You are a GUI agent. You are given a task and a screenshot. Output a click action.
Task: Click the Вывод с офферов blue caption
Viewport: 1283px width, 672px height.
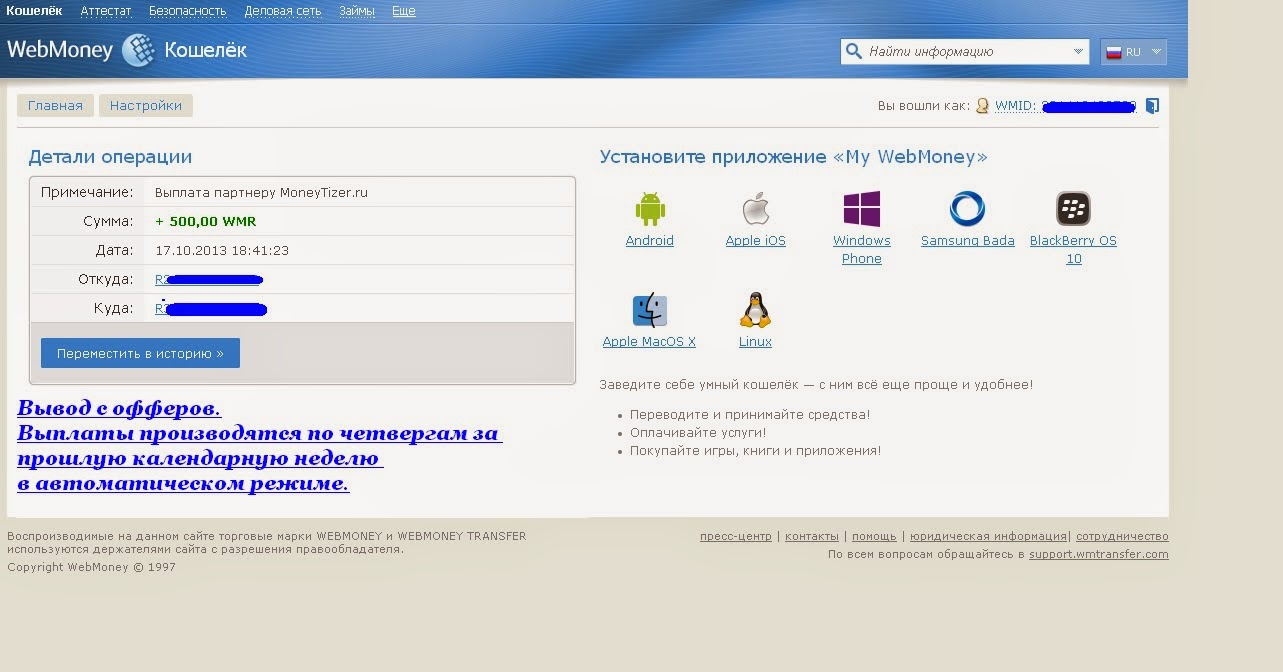(119, 409)
